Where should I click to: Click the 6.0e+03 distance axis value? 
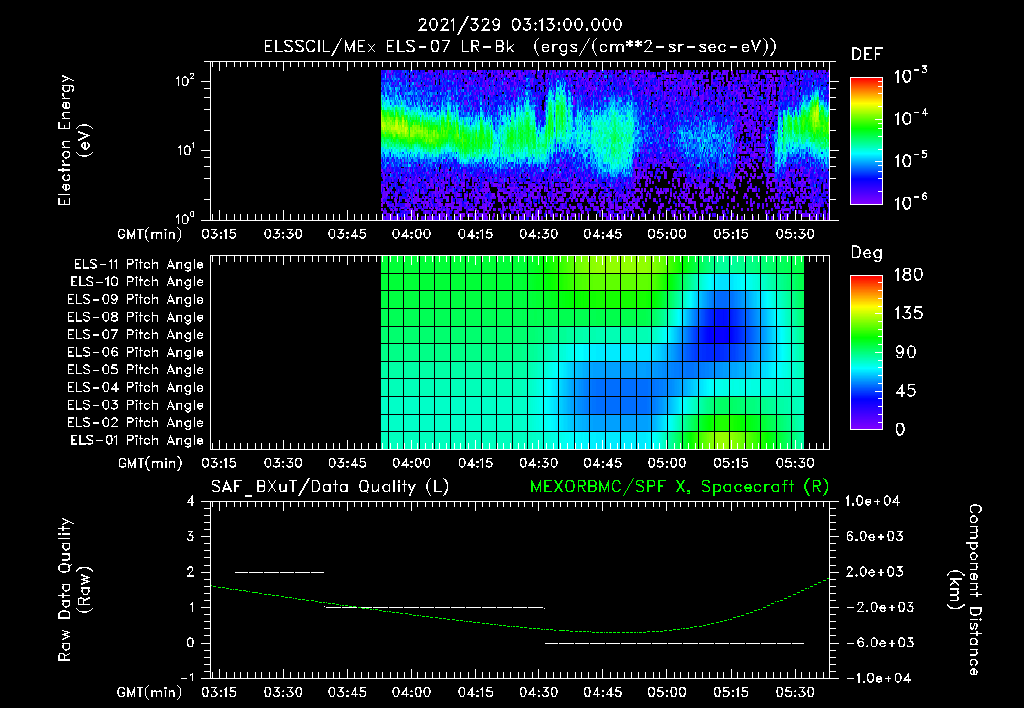click(x=874, y=536)
